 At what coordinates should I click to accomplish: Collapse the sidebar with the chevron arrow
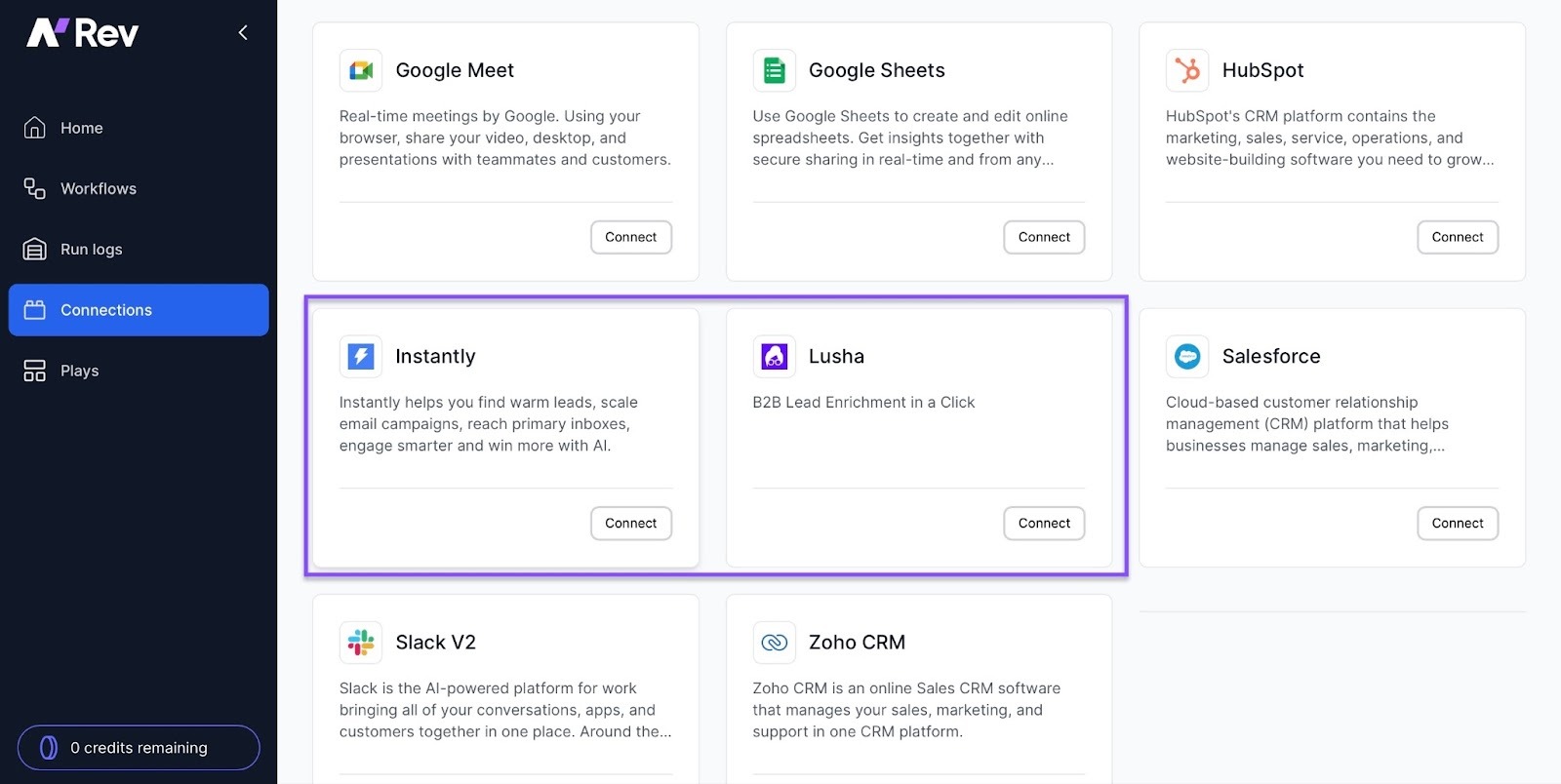click(x=243, y=33)
